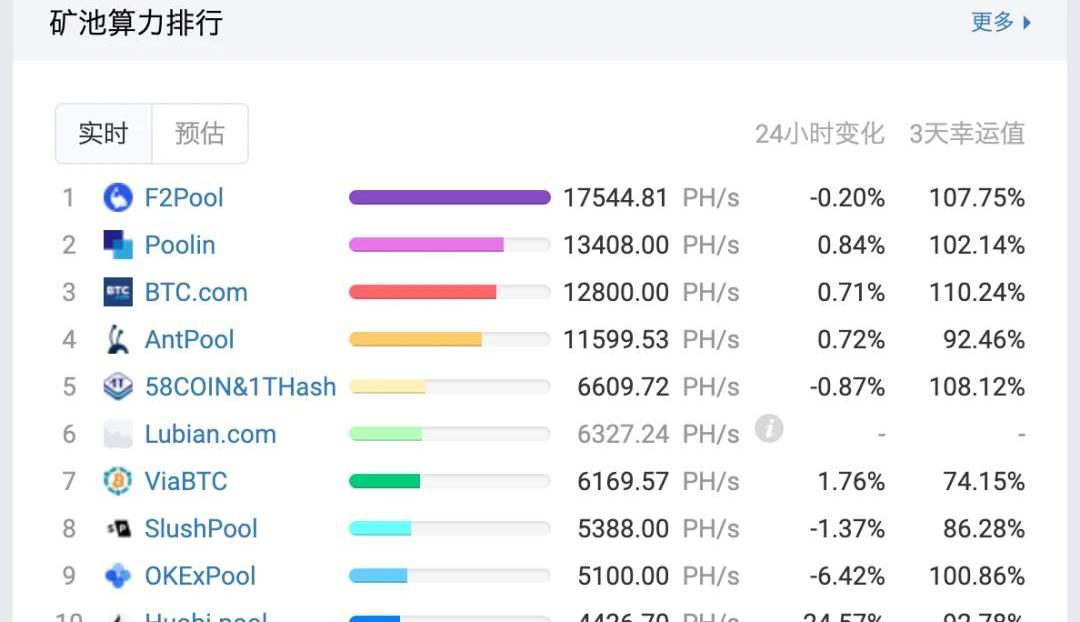Switch to the 实时 tab
The height and width of the screenshot is (622, 1080).
[104, 134]
